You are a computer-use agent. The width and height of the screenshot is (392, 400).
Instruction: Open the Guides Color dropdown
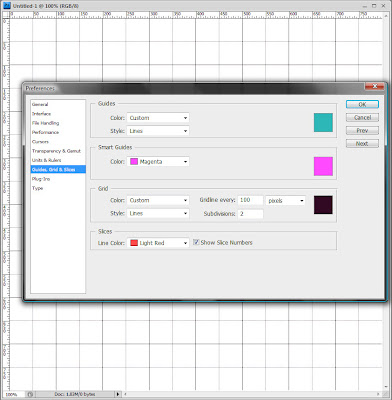tap(158, 118)
